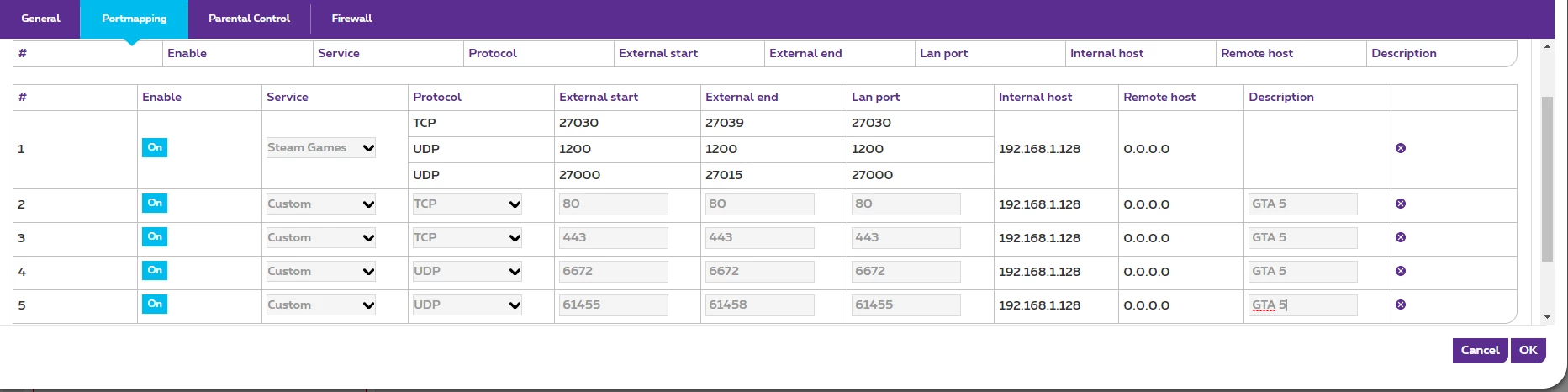1568x392 pixels.
Task: Open the Steam Games service dropdown
Action: point(321,148)
